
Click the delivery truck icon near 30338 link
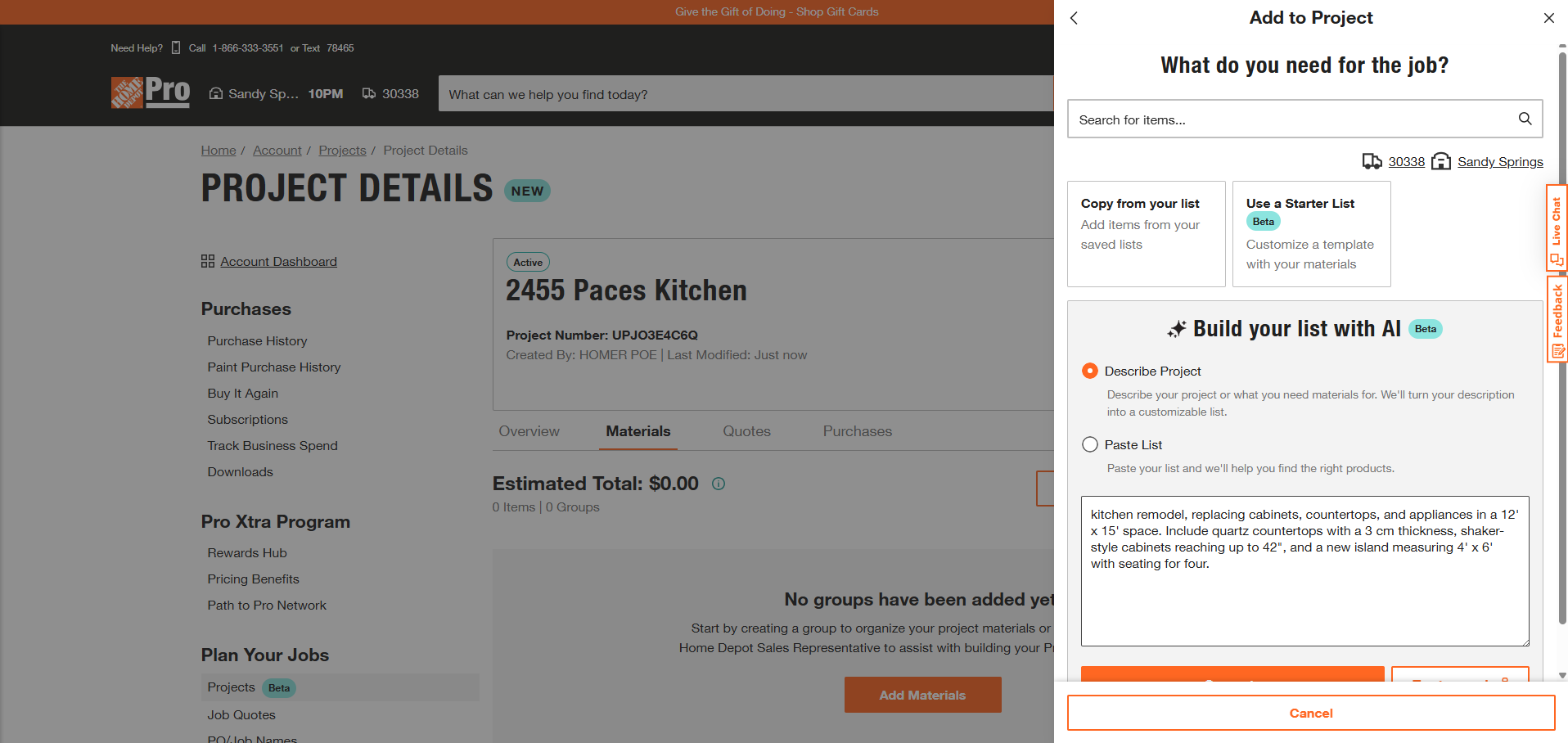(1372, 161)
